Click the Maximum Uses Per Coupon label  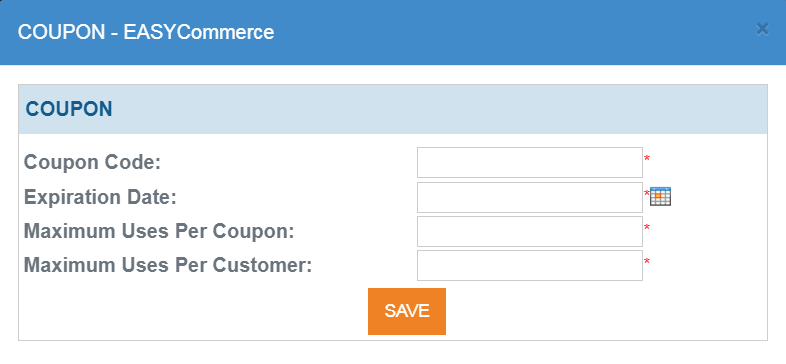click(x=159, y=231)
